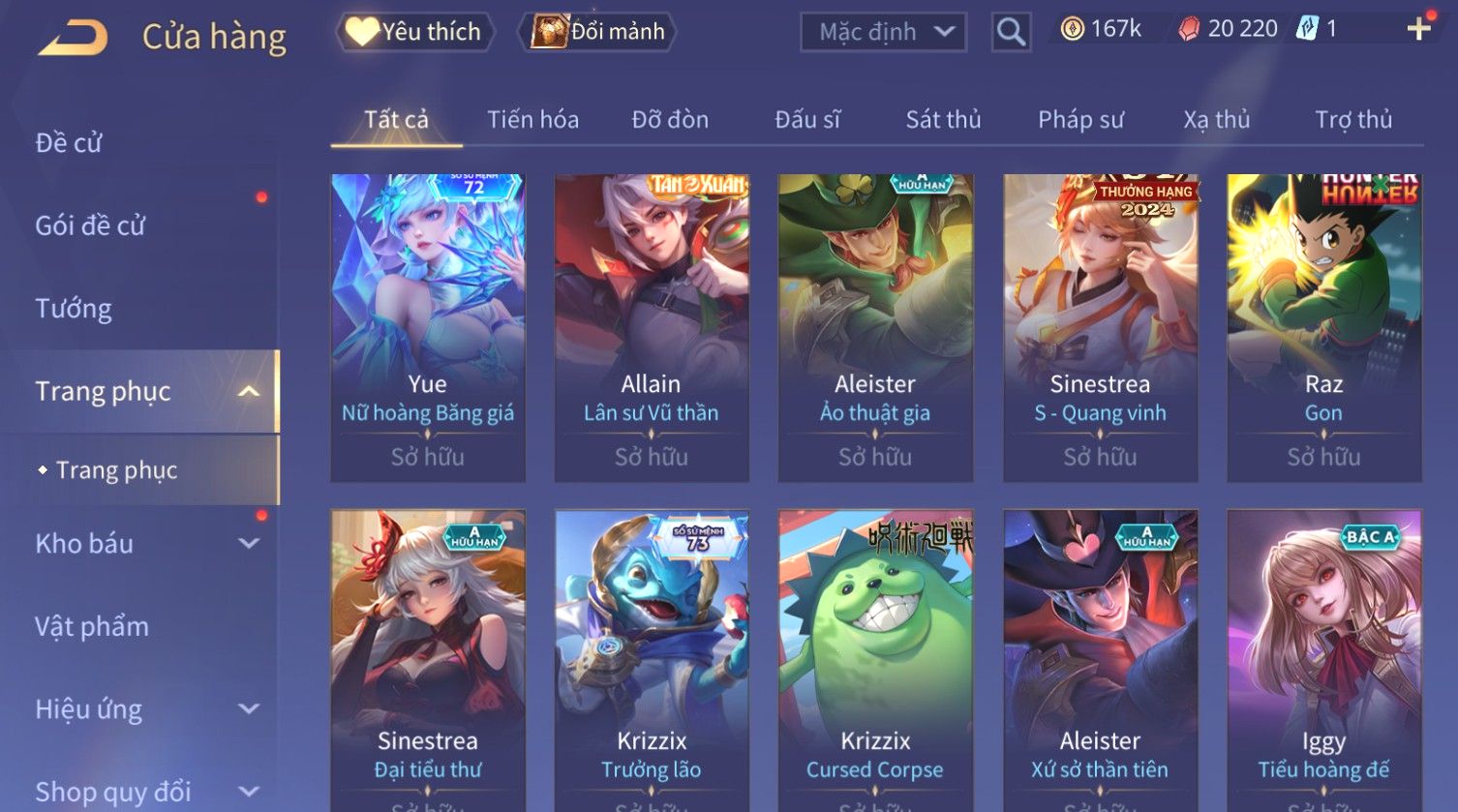Open search with the magnifier icon

coord(1011,32)
